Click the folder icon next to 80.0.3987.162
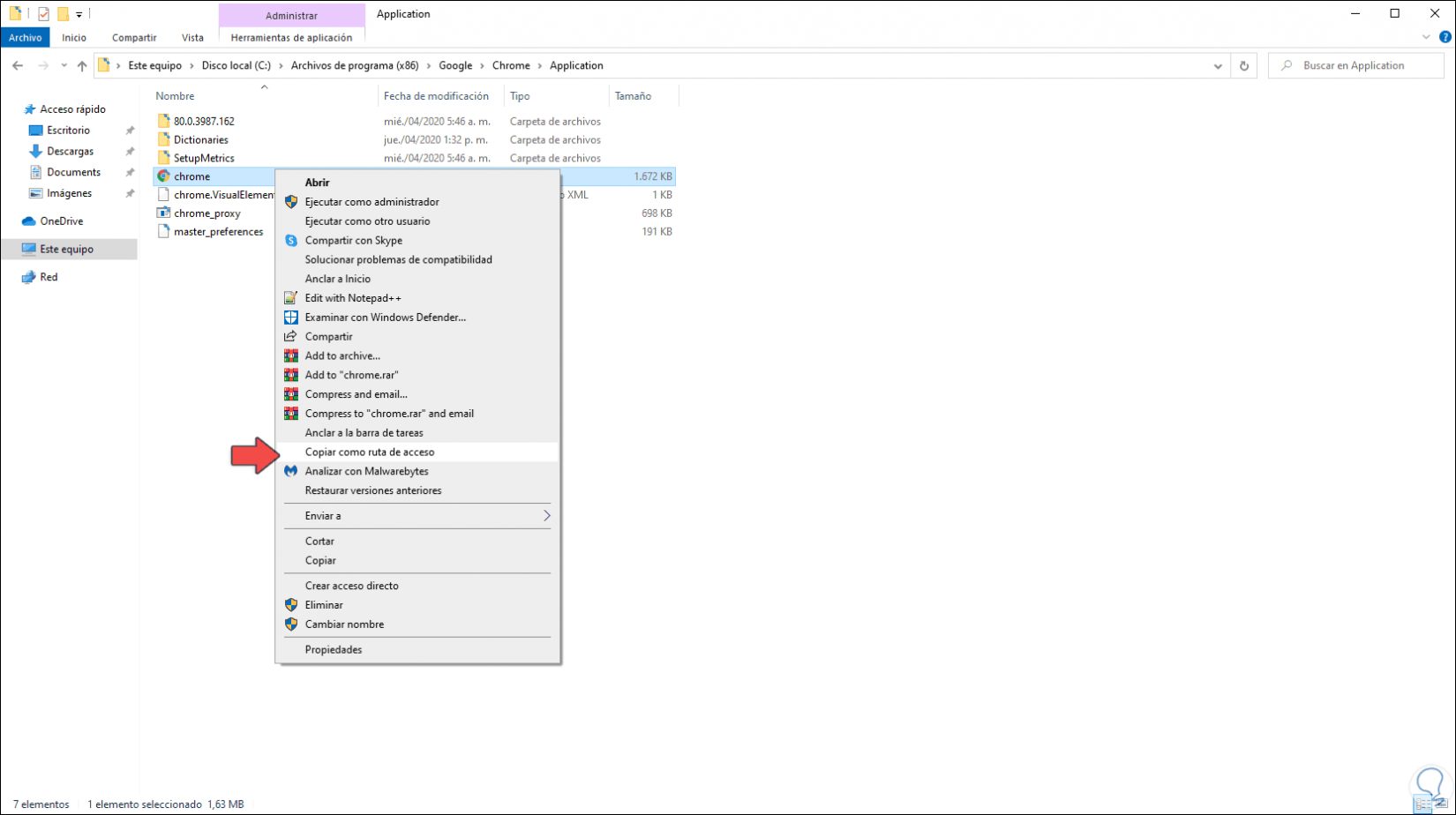The image size is (1456, 815). [x=163, y=121]
